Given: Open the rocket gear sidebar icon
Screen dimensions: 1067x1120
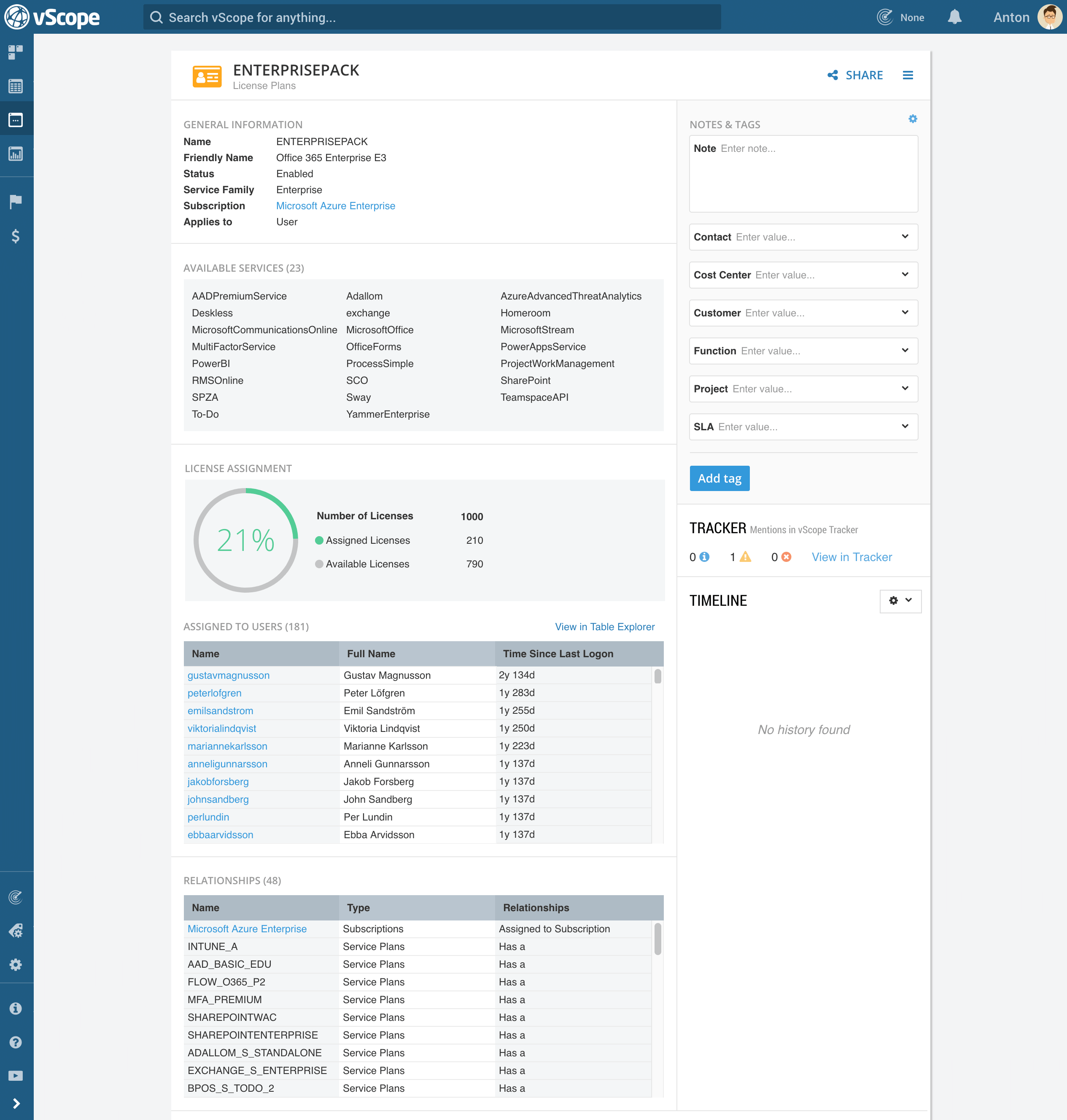Looking at the screenshot, I should (x=16, y=931).
